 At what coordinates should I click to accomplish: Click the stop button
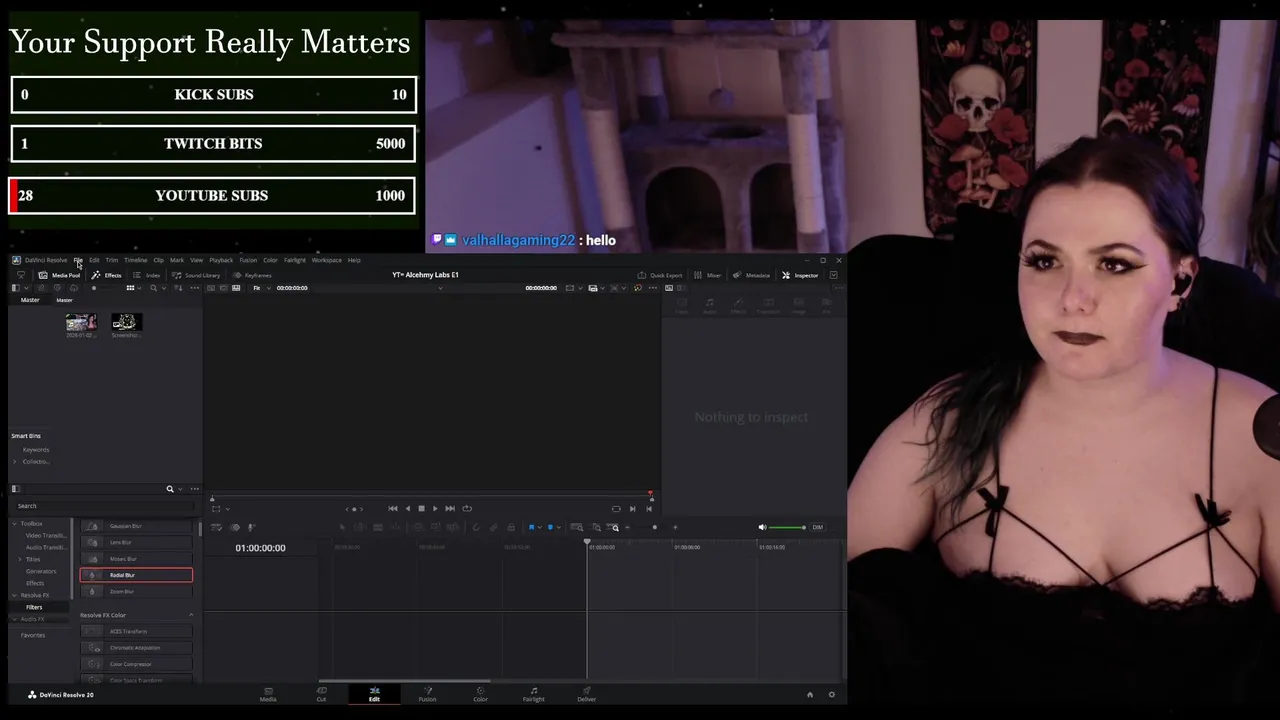coord(421,508)
